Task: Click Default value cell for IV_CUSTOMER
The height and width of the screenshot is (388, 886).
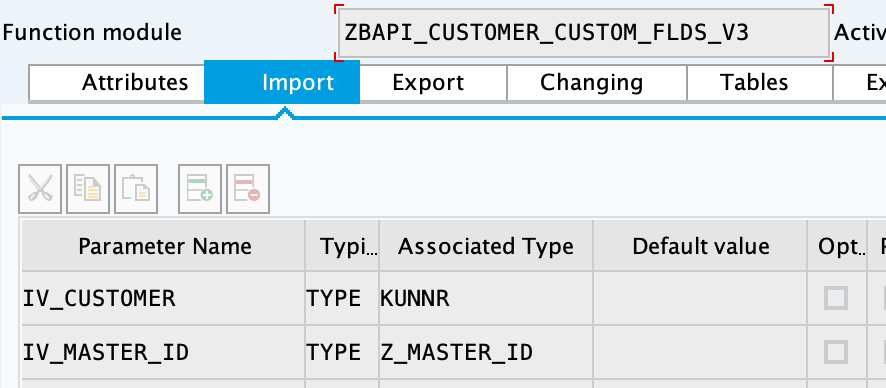Action: click(x=700, y=298)
